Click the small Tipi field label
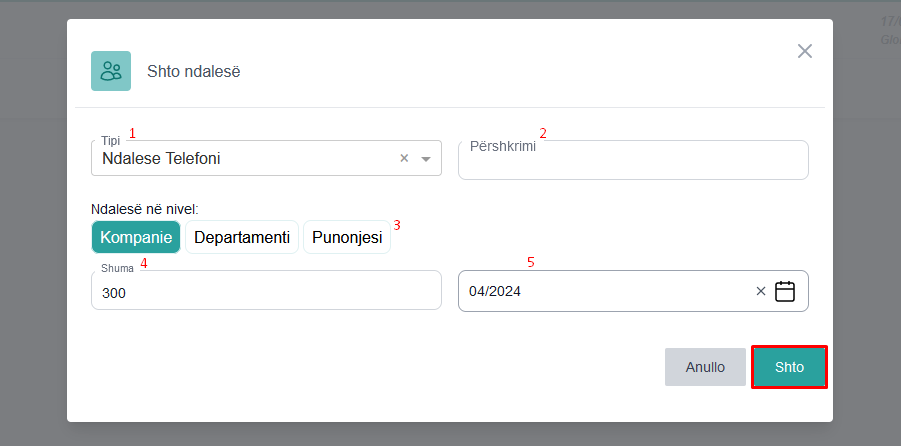 tap(110, 141)
